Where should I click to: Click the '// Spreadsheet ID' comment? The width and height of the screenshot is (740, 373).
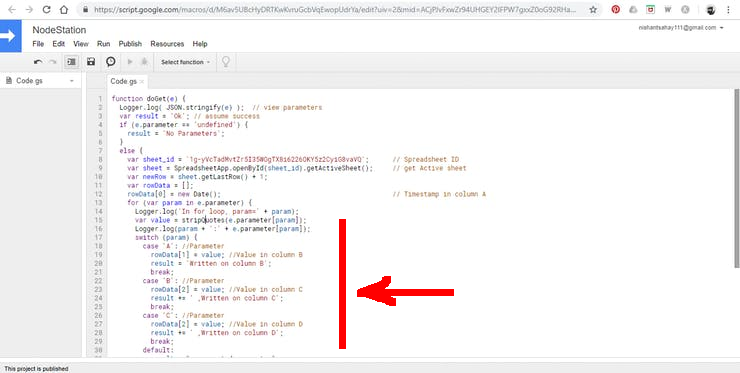425,160
